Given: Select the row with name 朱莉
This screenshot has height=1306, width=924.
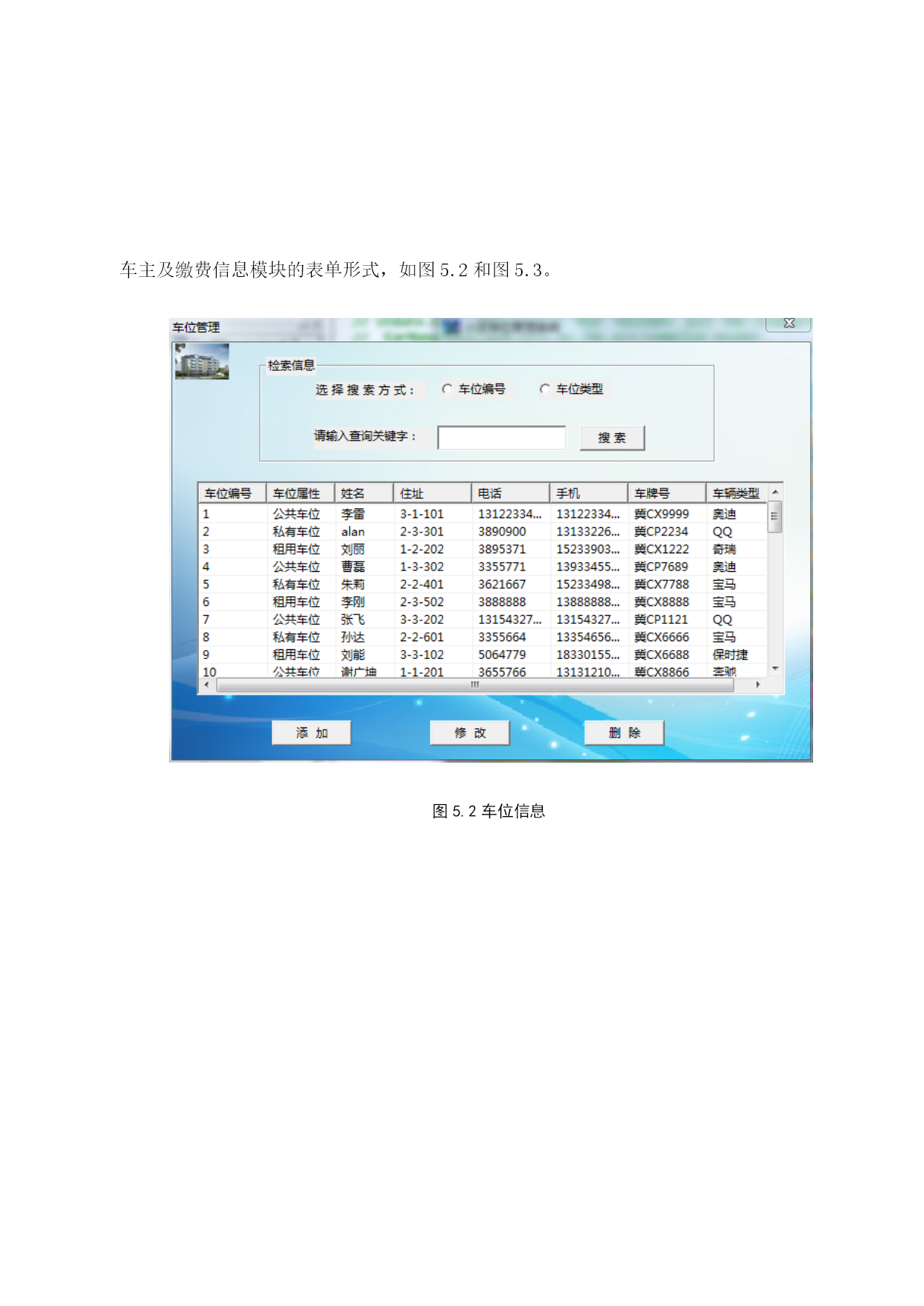Looking at the screenshot, I should pos(482,584).
